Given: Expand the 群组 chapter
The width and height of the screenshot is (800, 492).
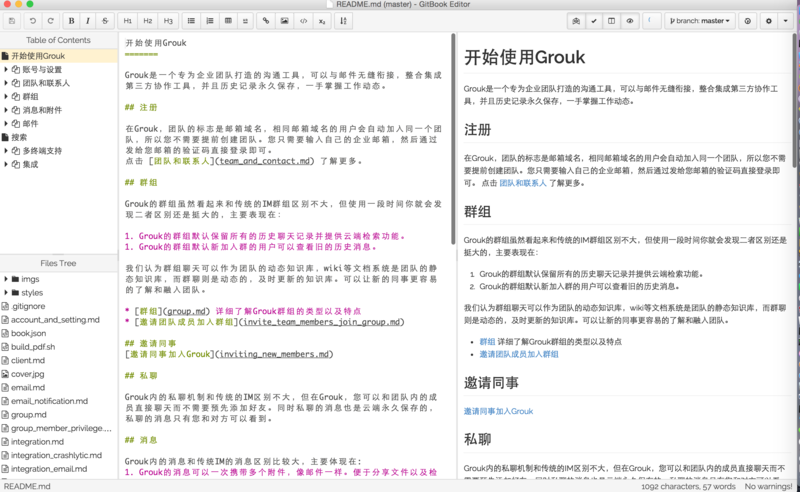Looking at the screenshot, I should coord(6,96).
